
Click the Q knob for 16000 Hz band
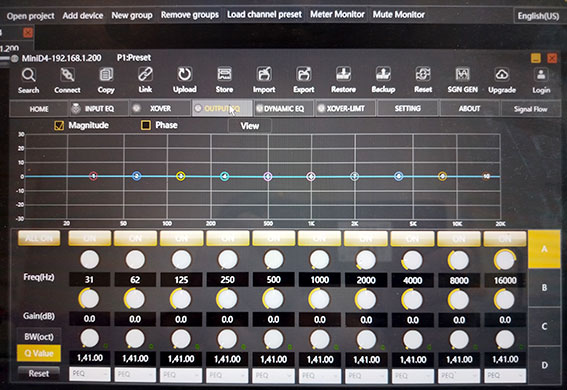(505, 340)
